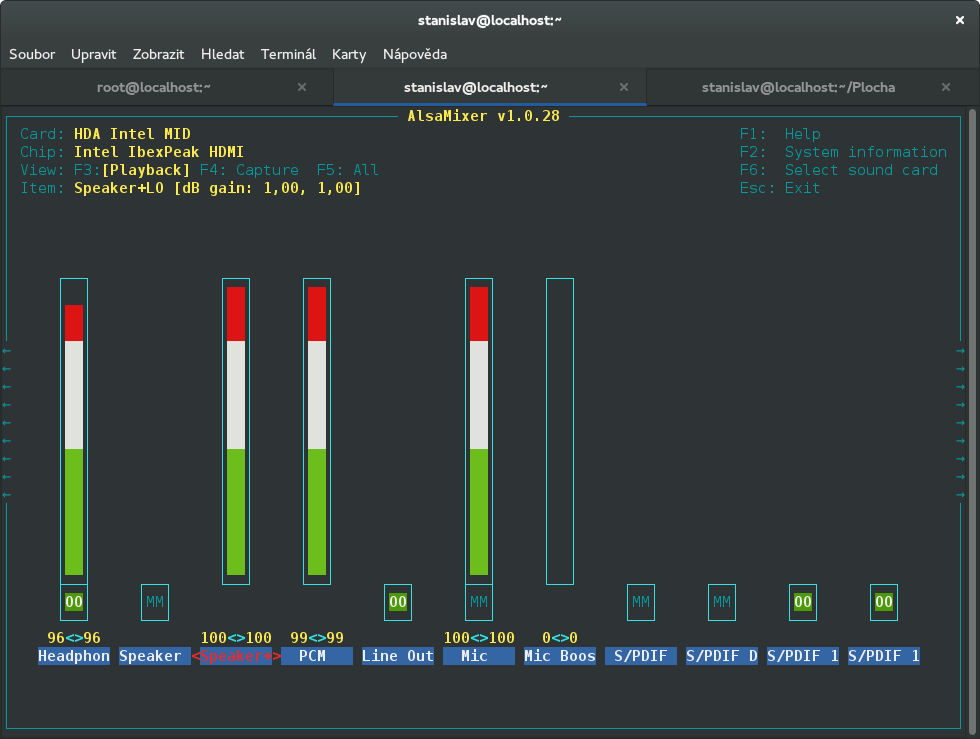This screenshot has height=739, width=980.
Task: Close the root@localhost terminal tab
Action: coord(302,87)
